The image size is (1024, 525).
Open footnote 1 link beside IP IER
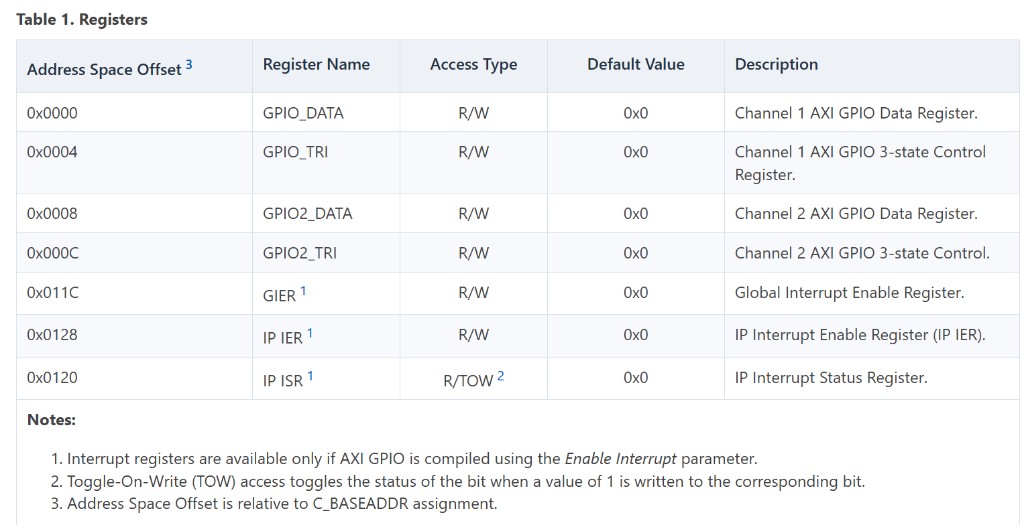click(x=310, y=333)
